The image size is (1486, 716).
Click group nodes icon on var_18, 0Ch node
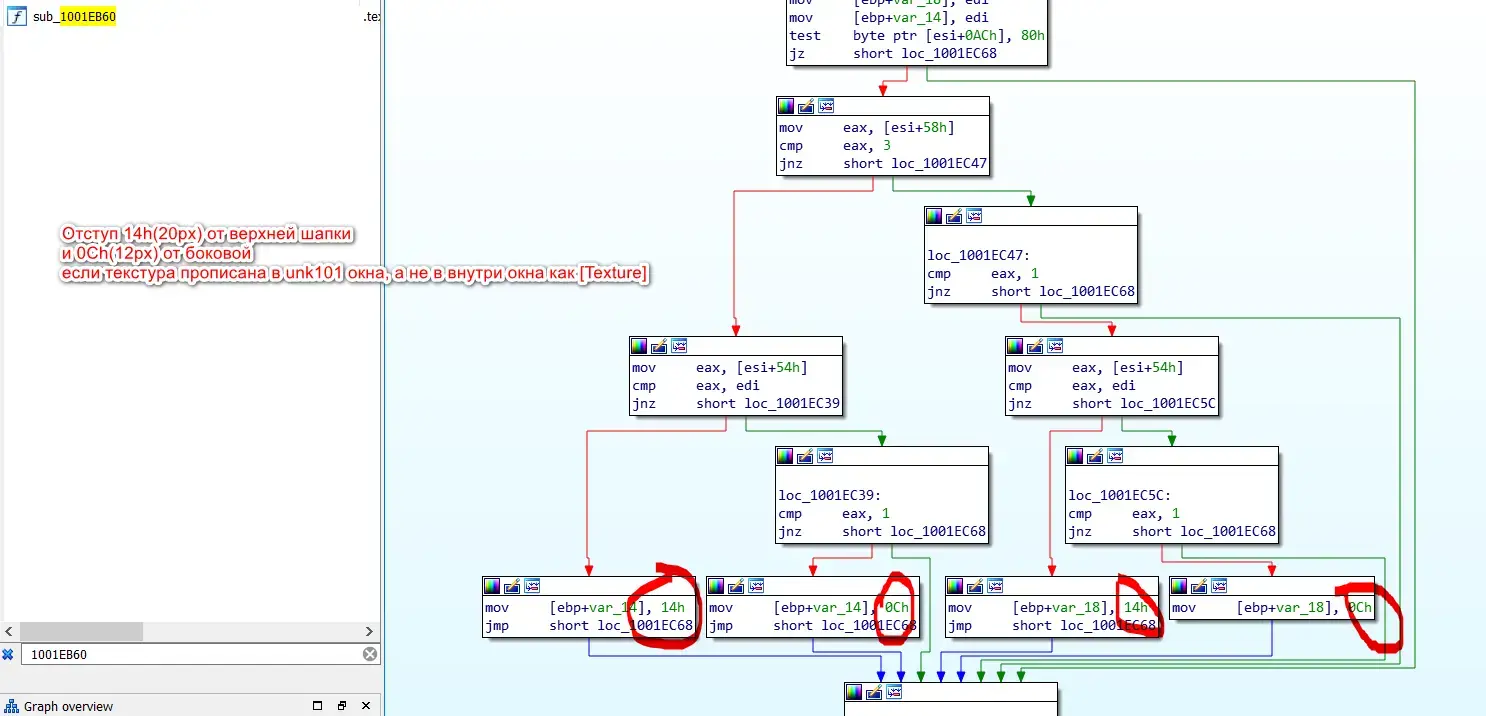pos(1219,586)
